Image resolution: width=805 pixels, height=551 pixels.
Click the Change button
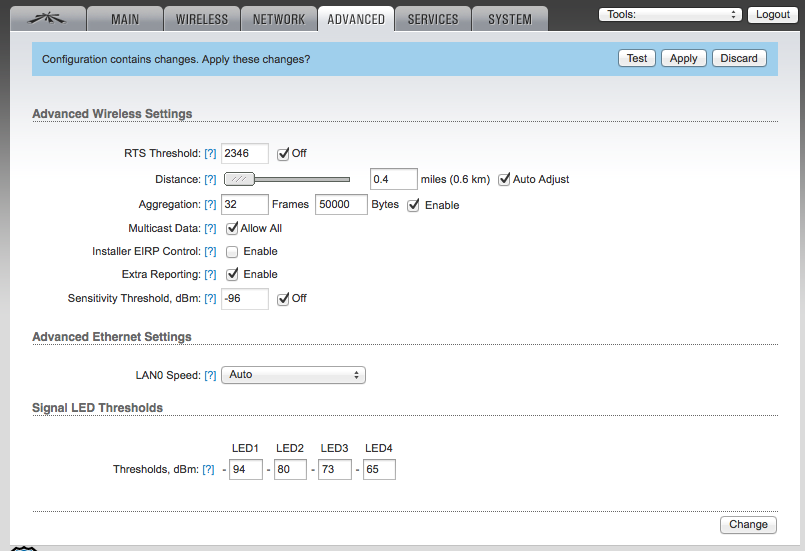click(x=748, y=524)
